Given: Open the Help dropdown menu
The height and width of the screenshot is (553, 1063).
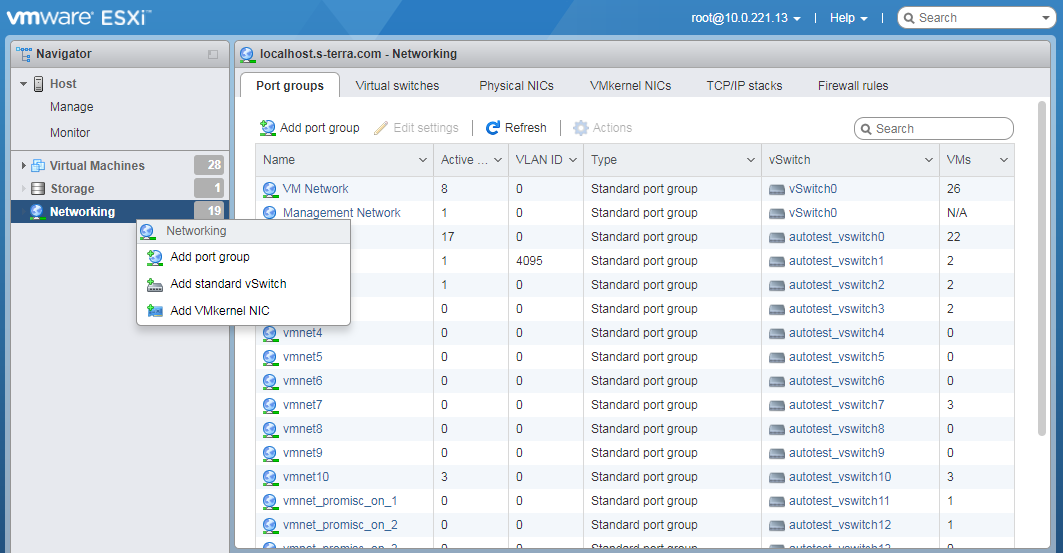Looking at the screenshot, I should pyautogui.click(x=849, y=18).
